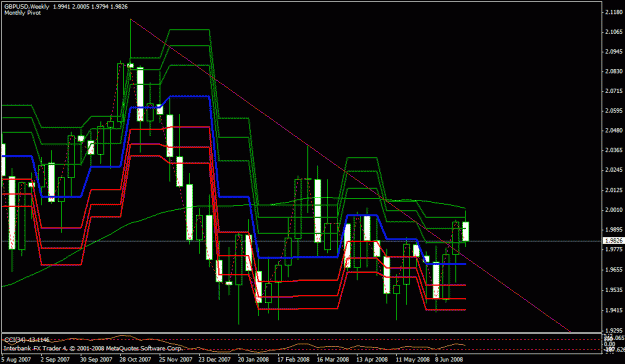Click the Interbank FX Trader 4 copyright text
This screenshot has height=364, width=625.
(x=93, y=348)
